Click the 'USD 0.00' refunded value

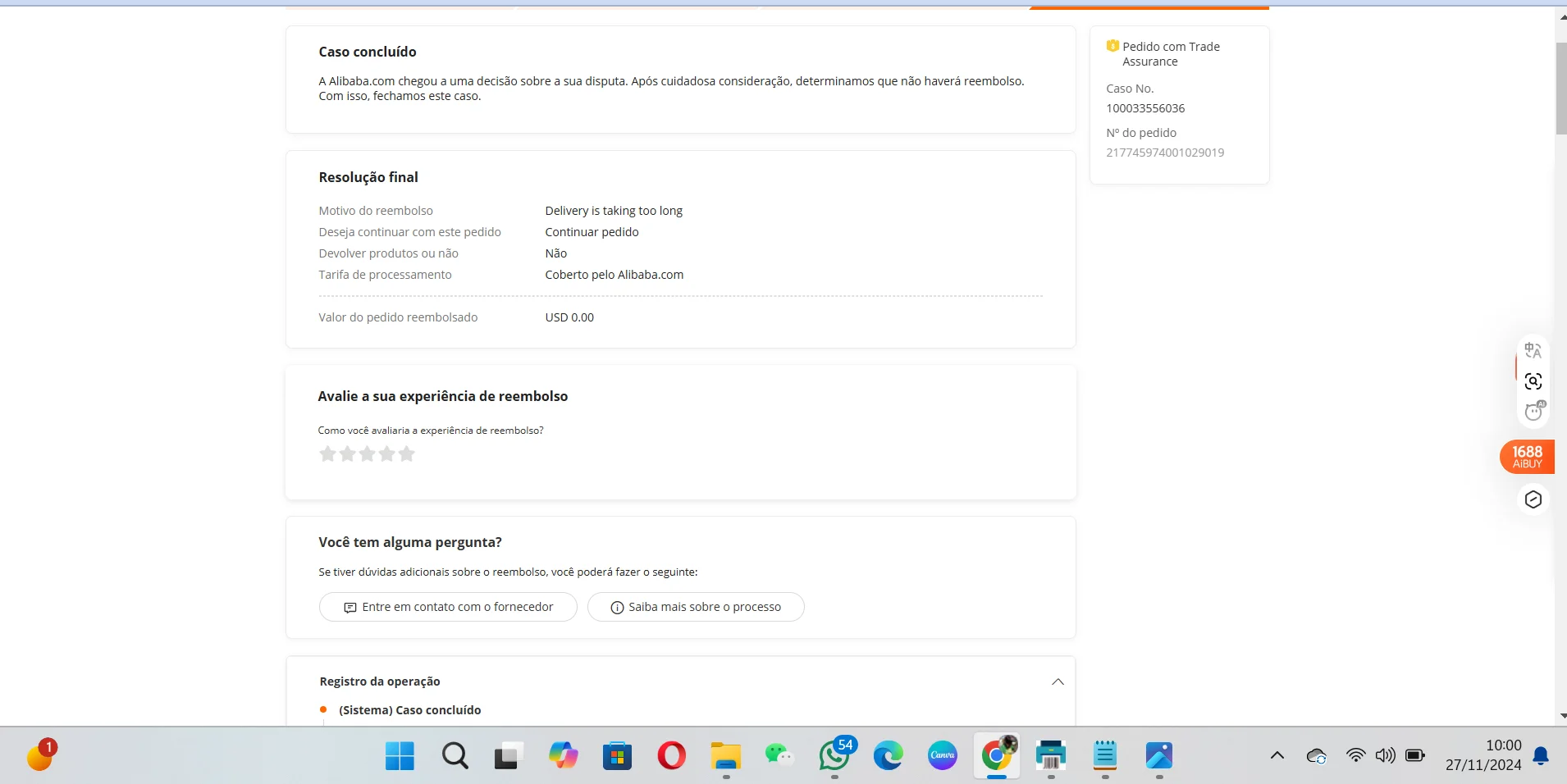(569, 317)
